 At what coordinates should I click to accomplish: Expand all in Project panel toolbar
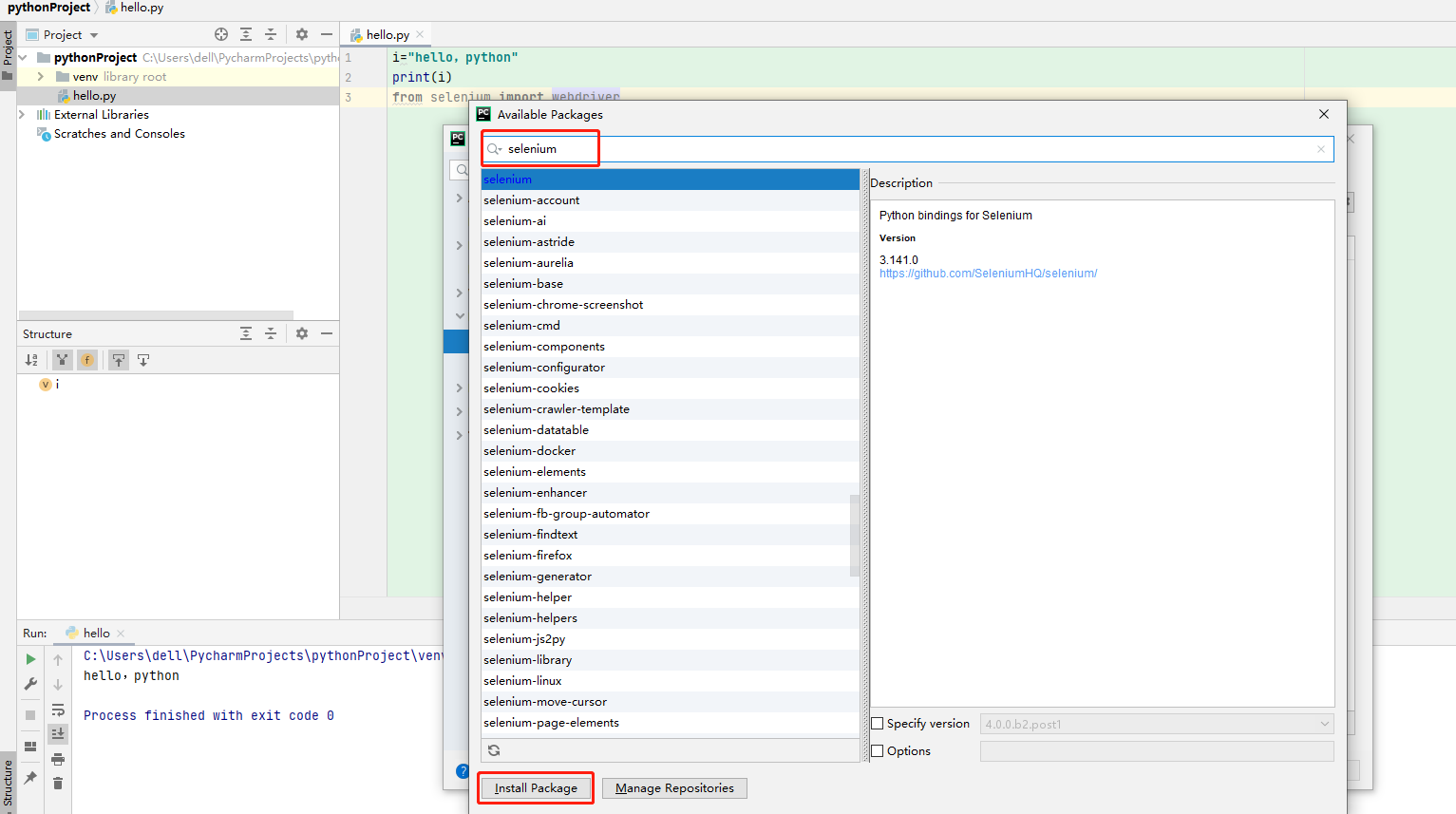click(246, 34)
